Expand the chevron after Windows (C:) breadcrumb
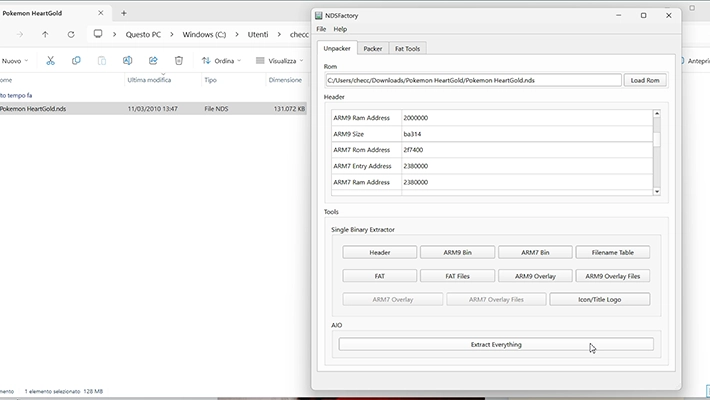 click(237, 34)
